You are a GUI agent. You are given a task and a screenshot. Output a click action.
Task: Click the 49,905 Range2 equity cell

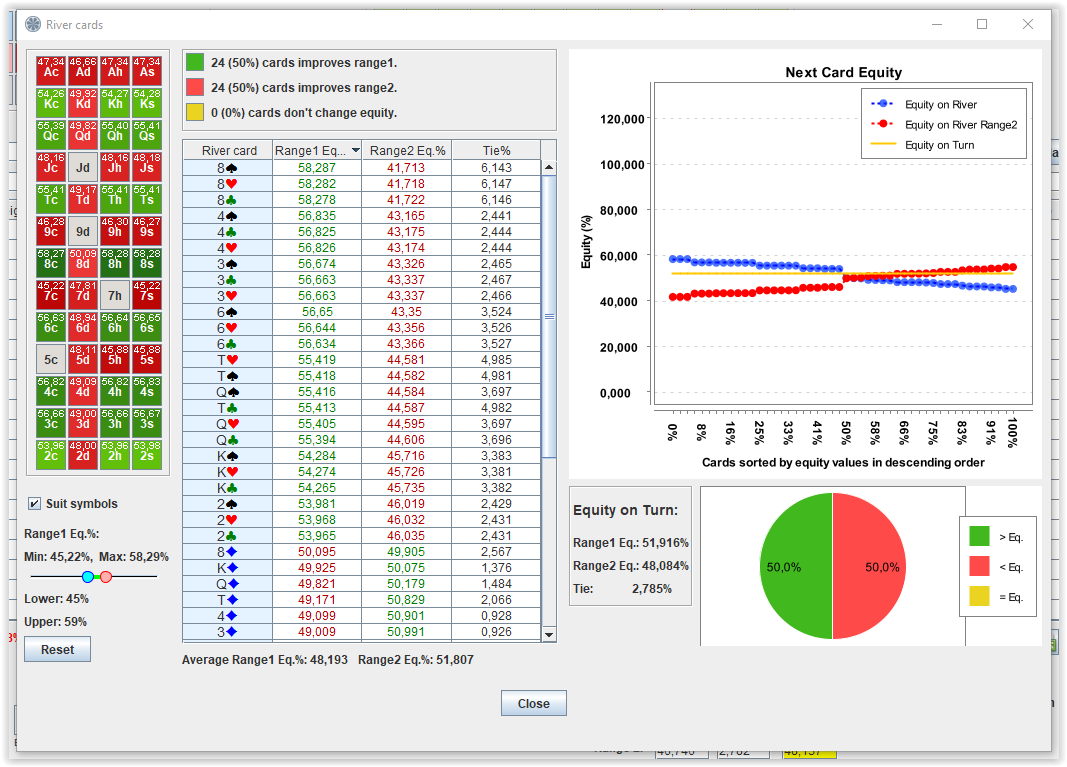406,551
